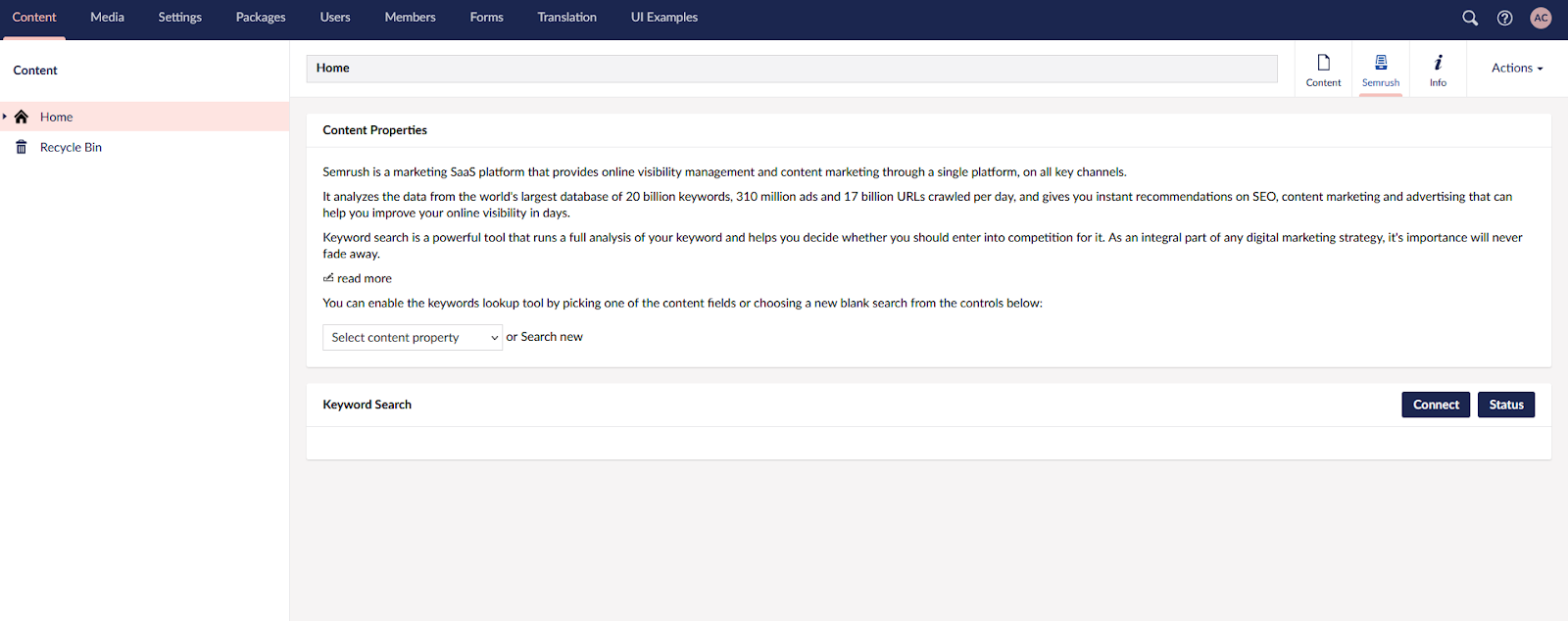Screen dimensions: 1568x621
Task: Click the Keyword Search heading
Action: (367, 405)
